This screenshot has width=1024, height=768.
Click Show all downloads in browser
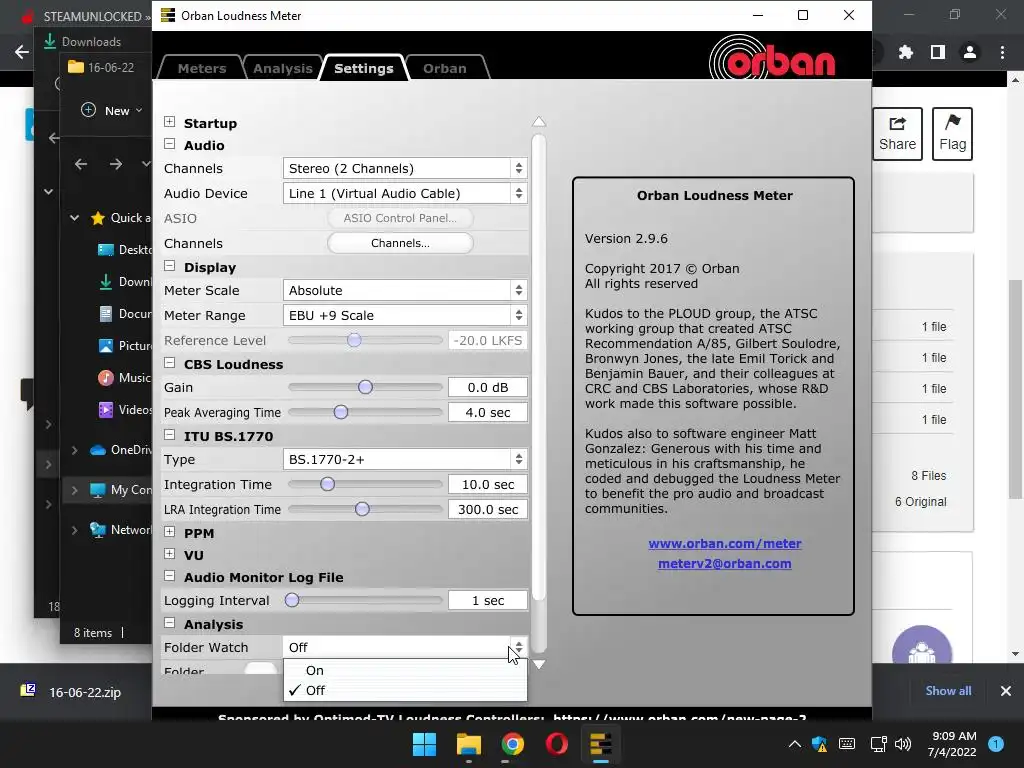[x=948, y=691]
